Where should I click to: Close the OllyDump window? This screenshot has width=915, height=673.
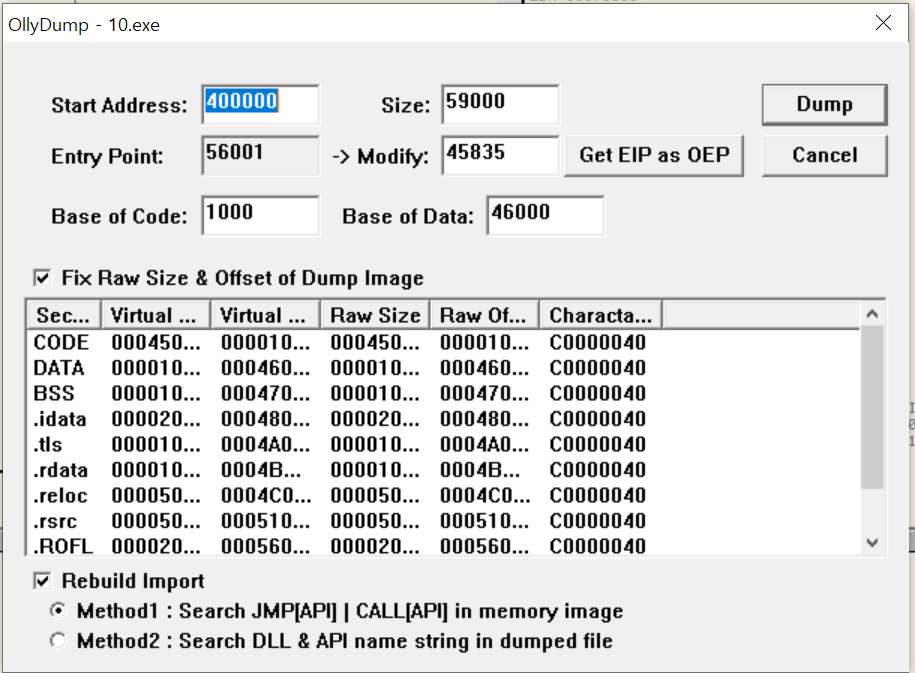point(883,23)
